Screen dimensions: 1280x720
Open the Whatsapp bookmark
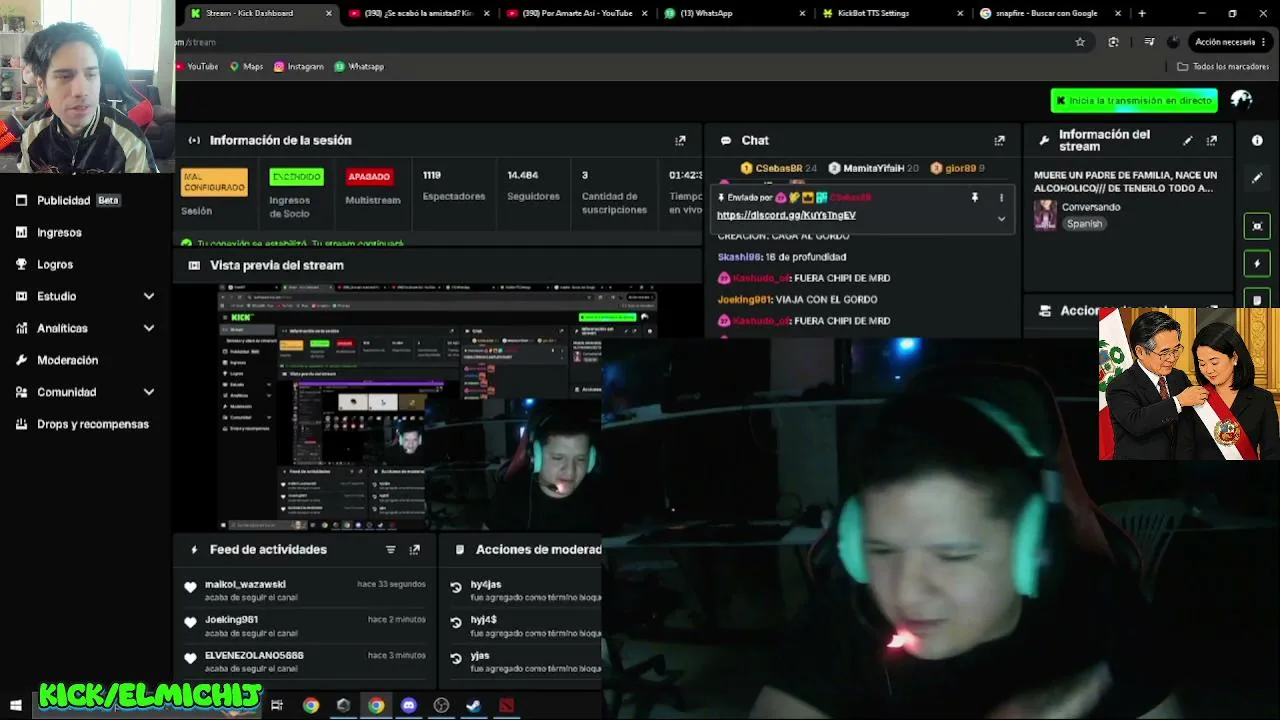[359, 66]
